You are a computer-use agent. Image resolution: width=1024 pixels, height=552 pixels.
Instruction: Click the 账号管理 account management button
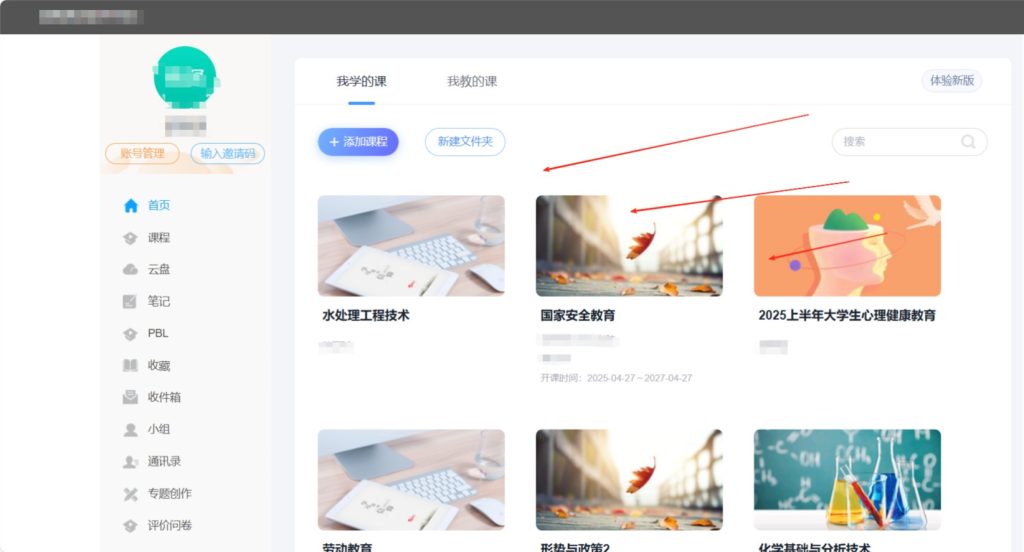[x=142, y=154]
